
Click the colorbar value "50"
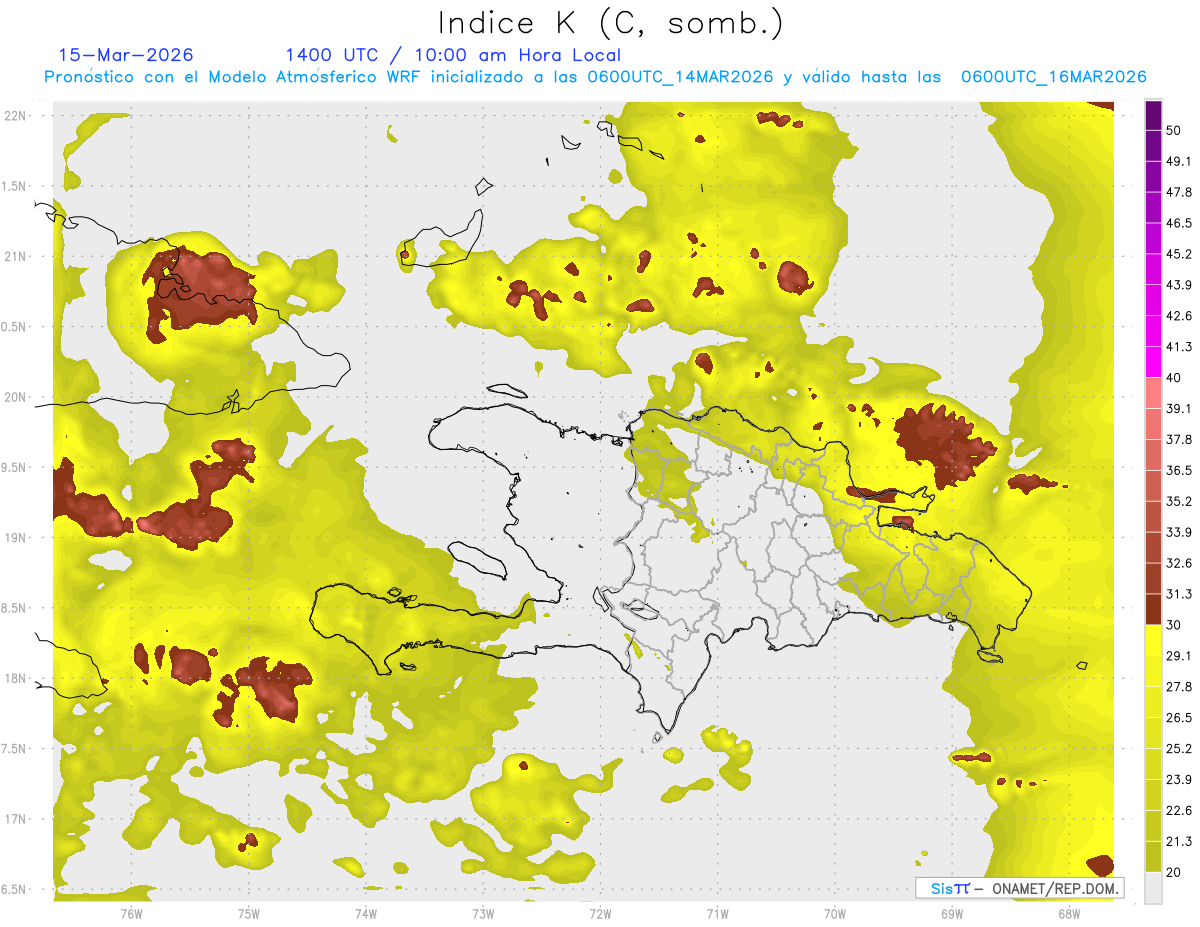(x=1174, y=130)
